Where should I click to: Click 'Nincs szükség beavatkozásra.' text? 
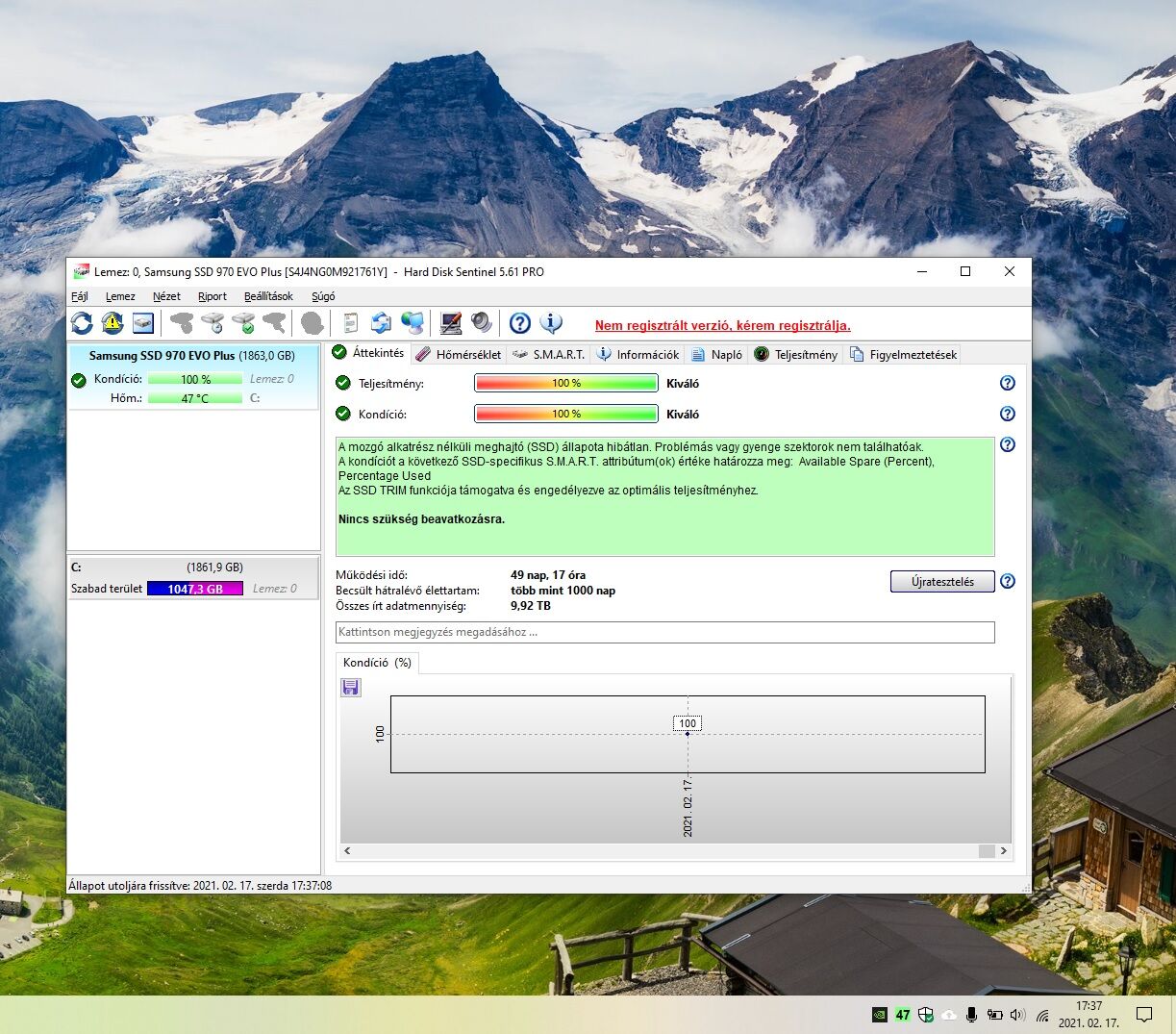point(421,519)
